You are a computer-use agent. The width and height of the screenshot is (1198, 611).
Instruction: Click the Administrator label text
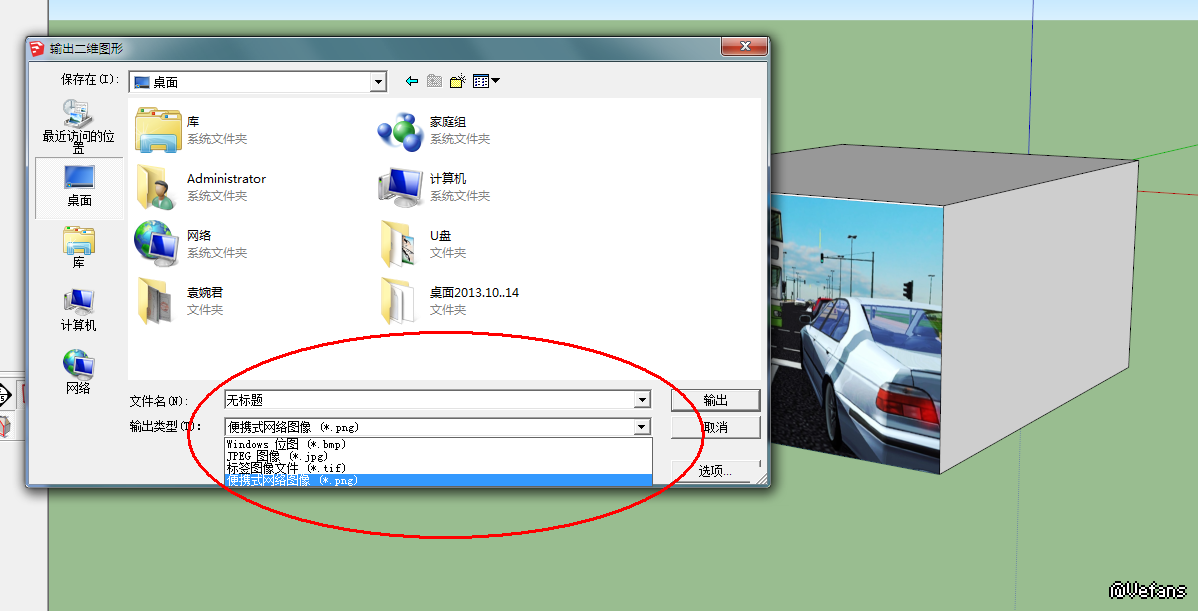tap(226, 179)
